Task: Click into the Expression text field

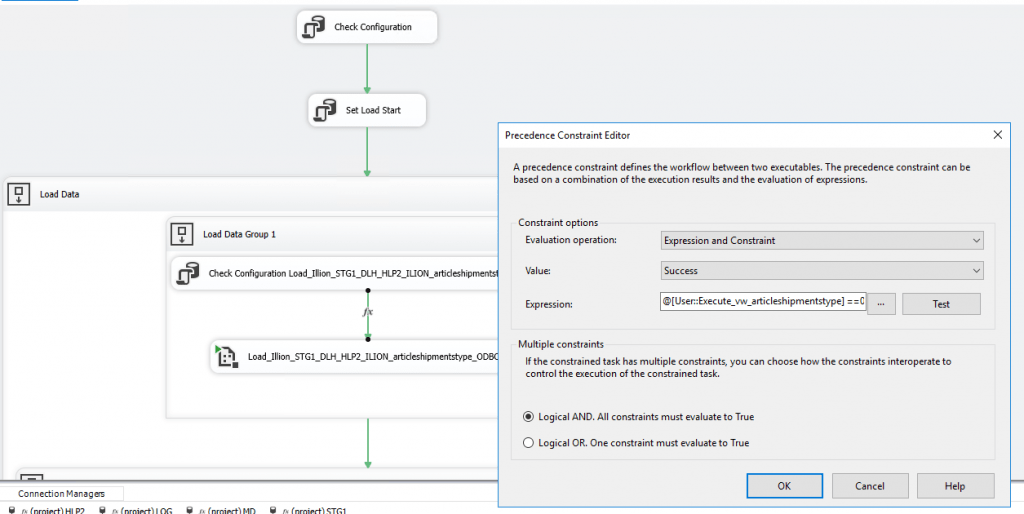Action: coord(760,304)
